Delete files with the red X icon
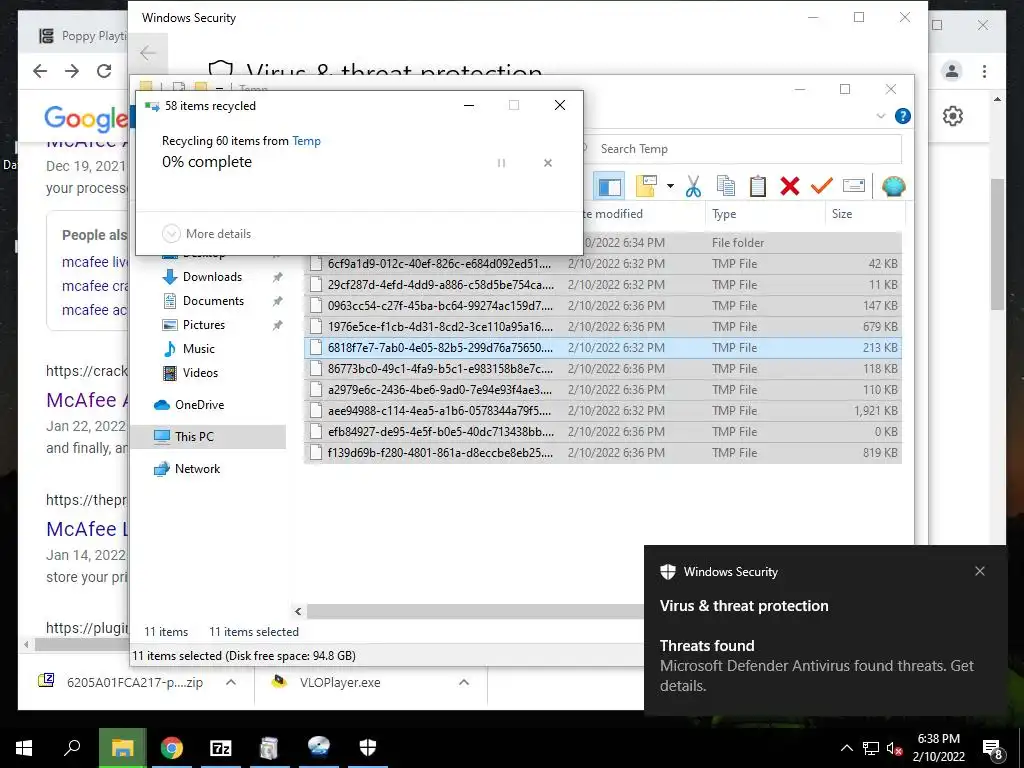The height and width of the screenshot is (768, 1024). [790, 187]
